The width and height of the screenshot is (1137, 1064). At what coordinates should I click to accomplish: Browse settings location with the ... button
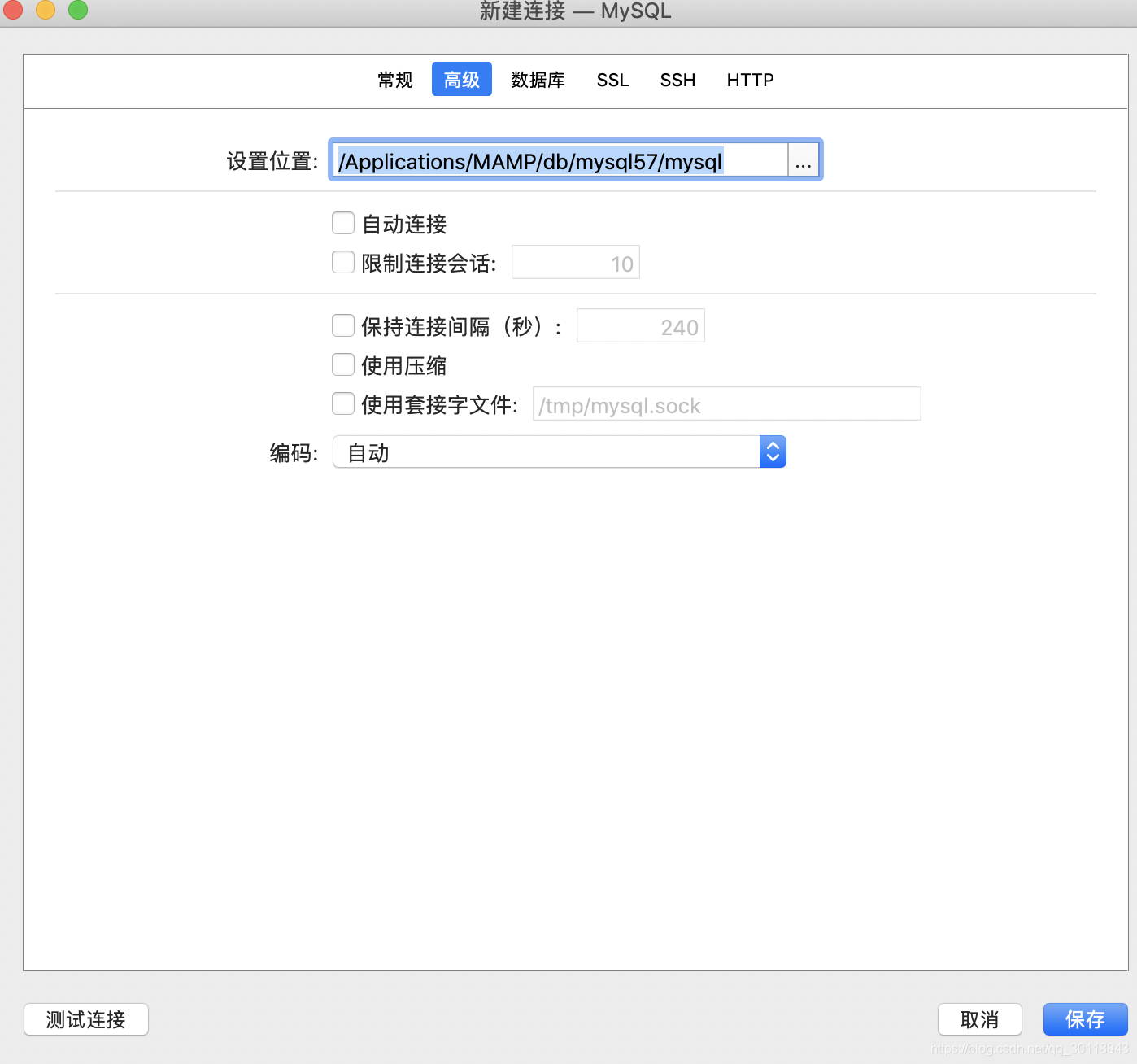tap(803, 160)
